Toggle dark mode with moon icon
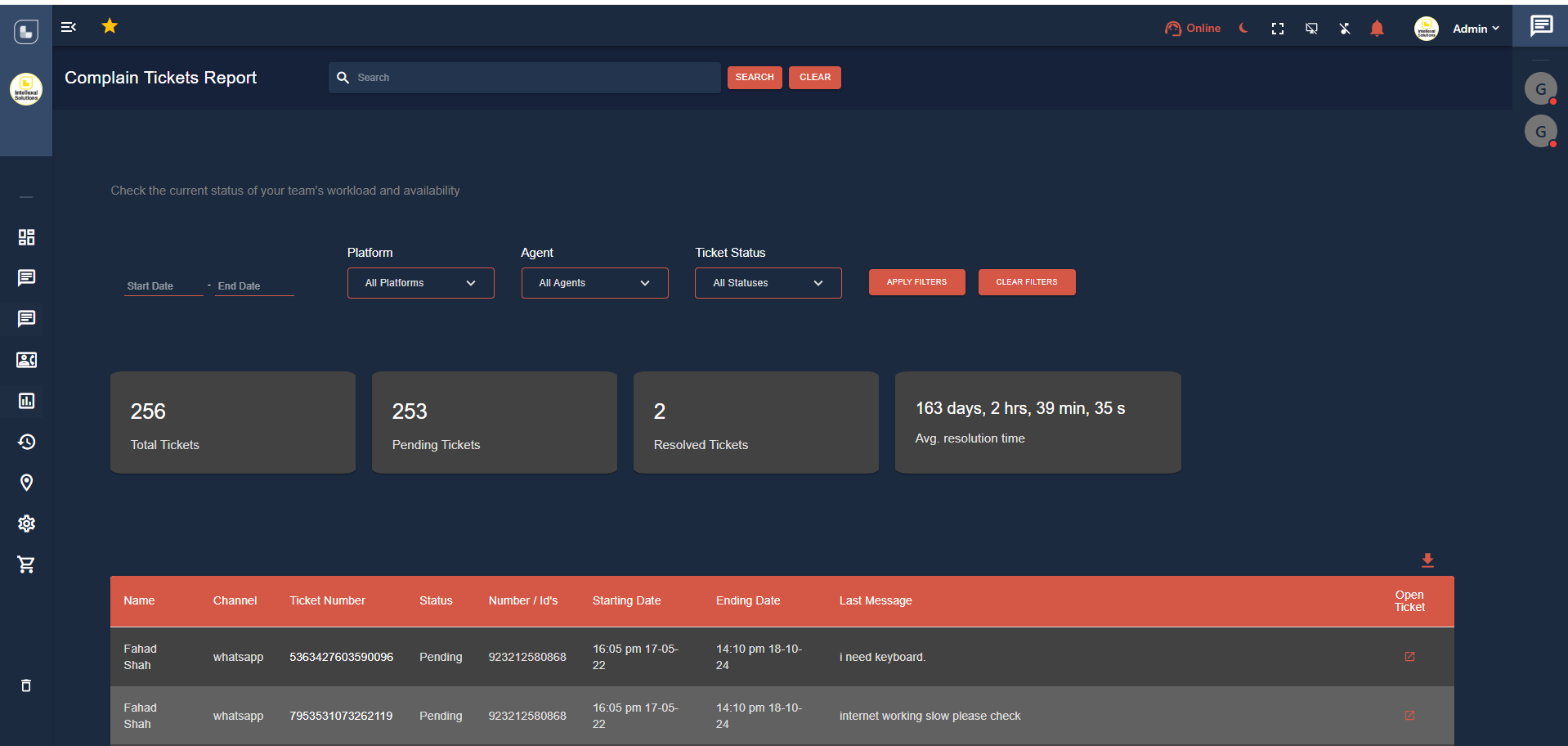 point(1243,29)
